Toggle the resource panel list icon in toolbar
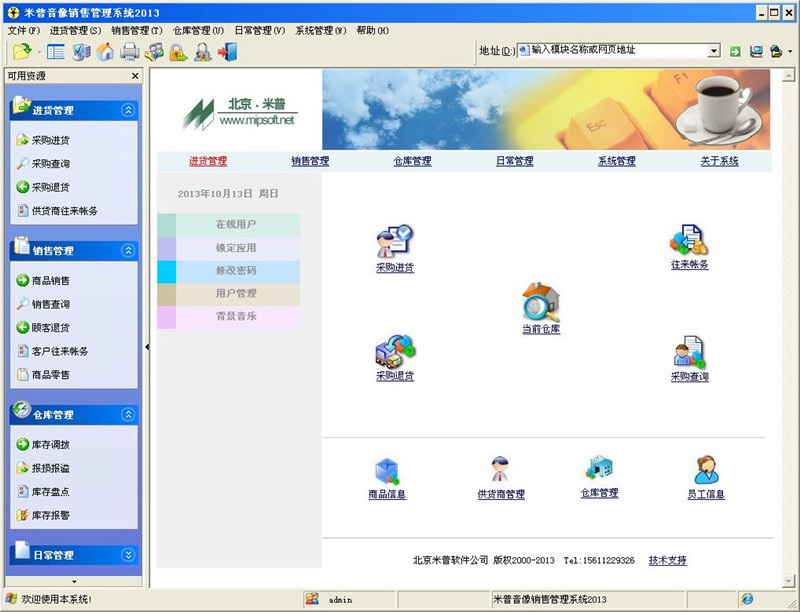This screenshot has height=612, width=800. pyautogui.click(x=56, y=52)
